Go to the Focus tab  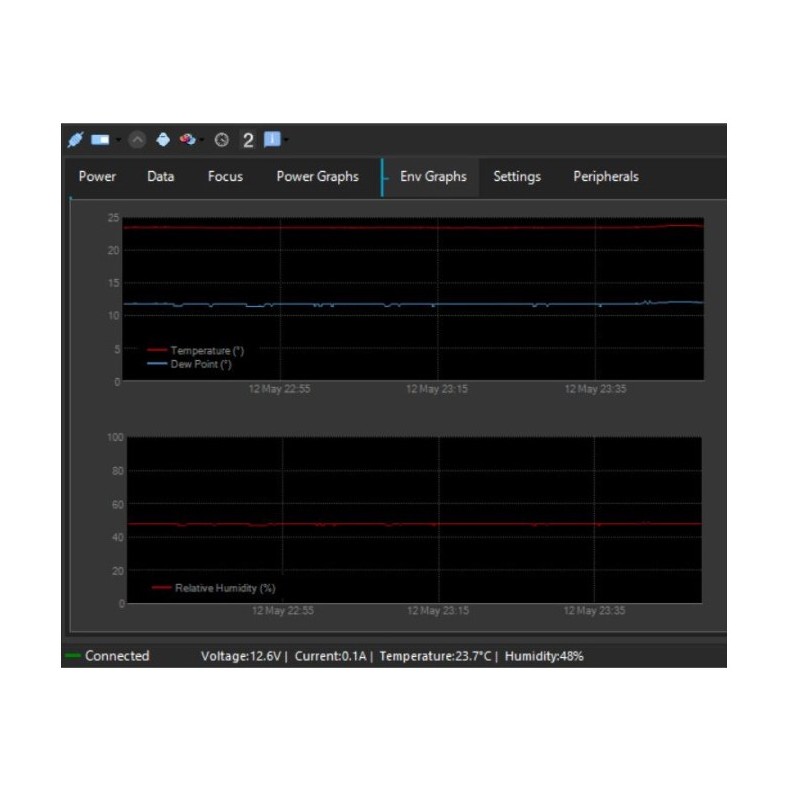tap(225, 177)
